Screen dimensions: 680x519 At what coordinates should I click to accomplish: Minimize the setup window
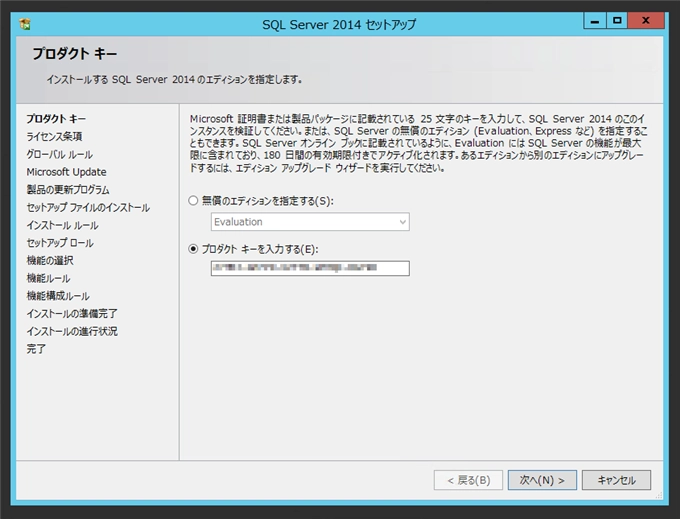pyautogui.click(x=595, y=20)
